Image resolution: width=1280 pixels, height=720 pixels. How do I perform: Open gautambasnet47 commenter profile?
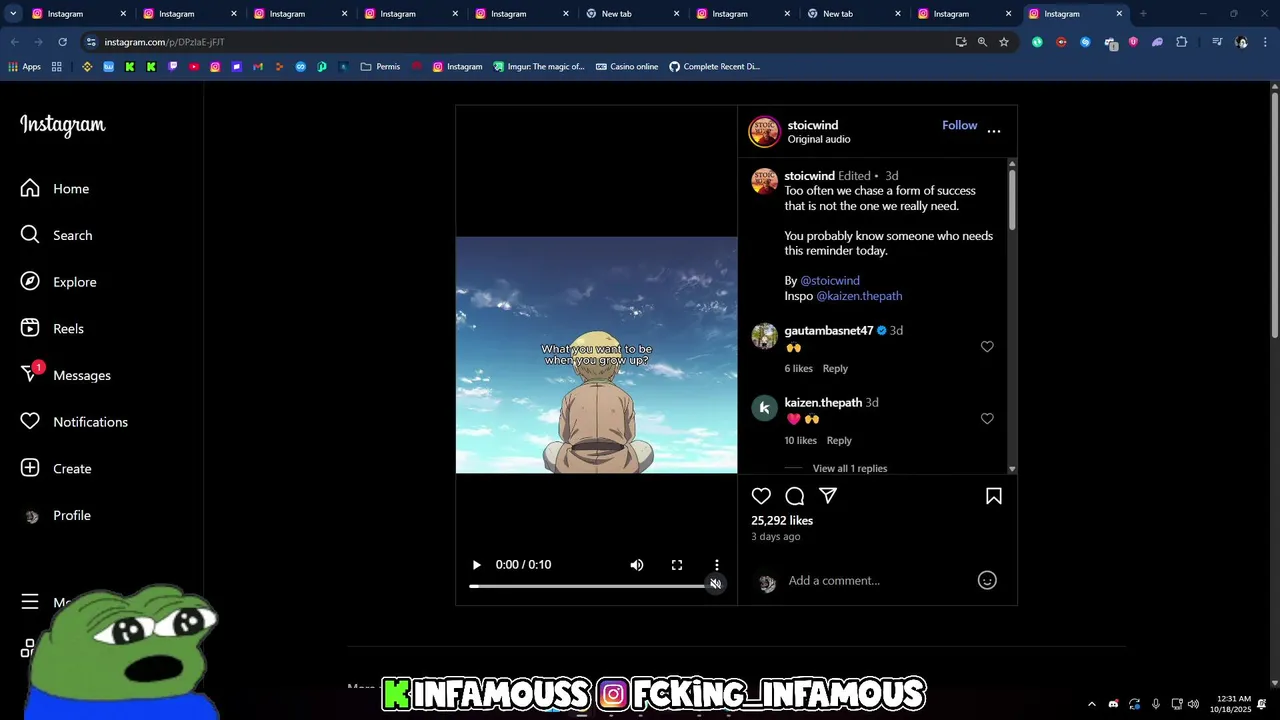[x=829, y=330]
